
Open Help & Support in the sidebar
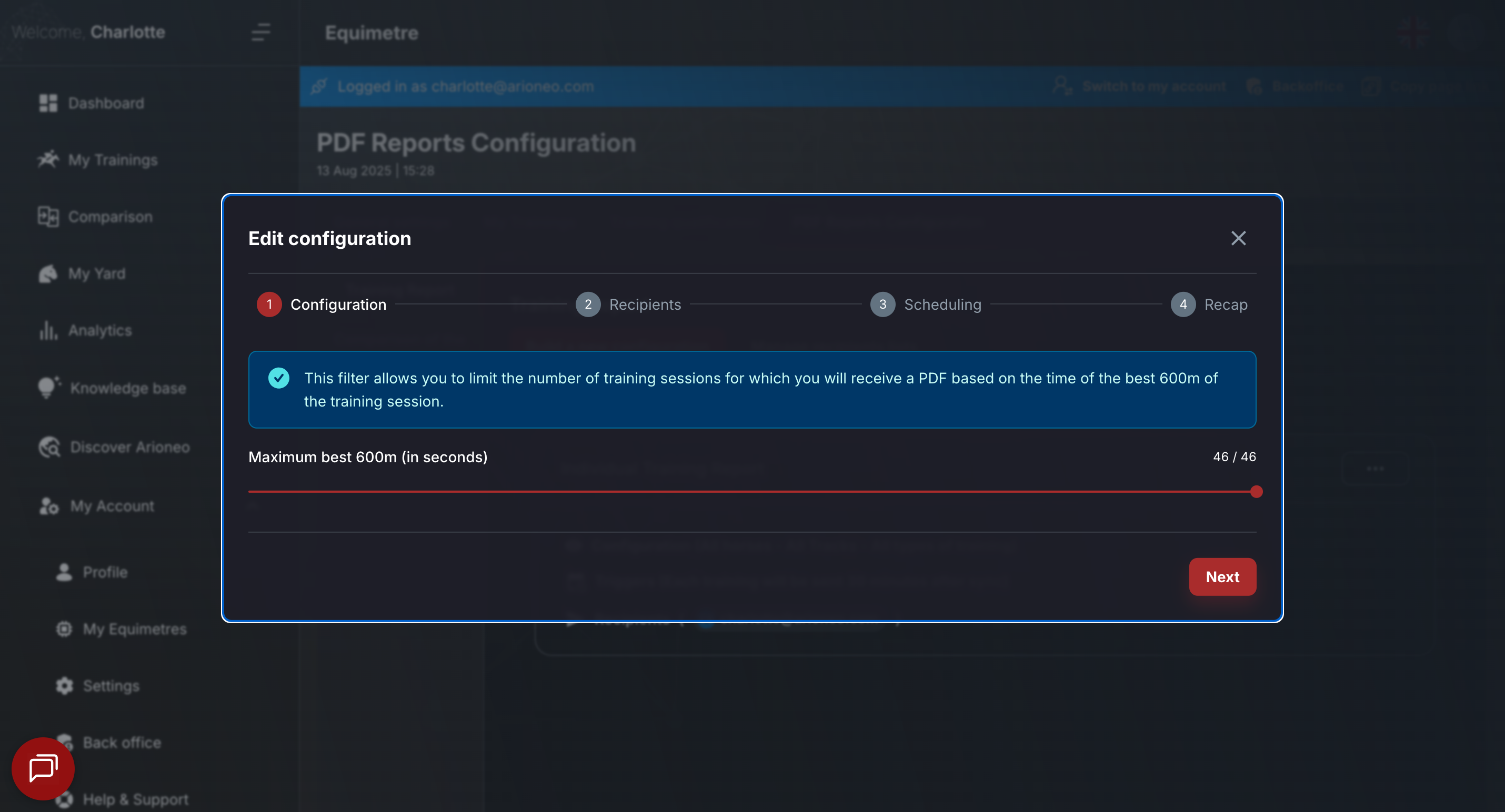point(122,799)
